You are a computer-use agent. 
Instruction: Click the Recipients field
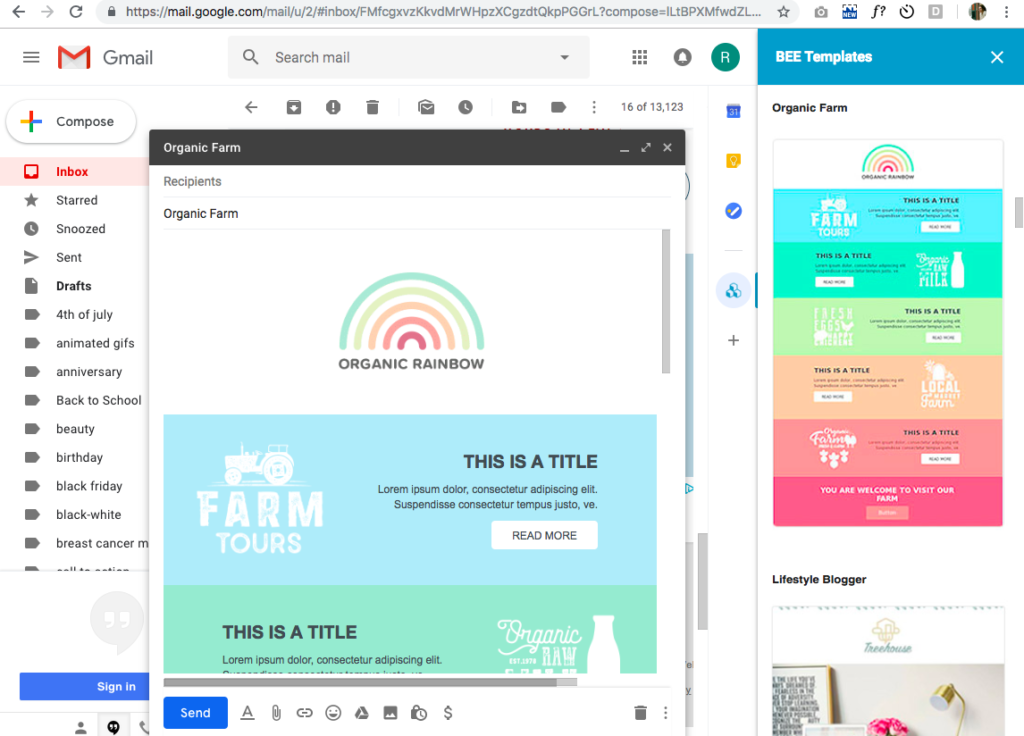400,182
